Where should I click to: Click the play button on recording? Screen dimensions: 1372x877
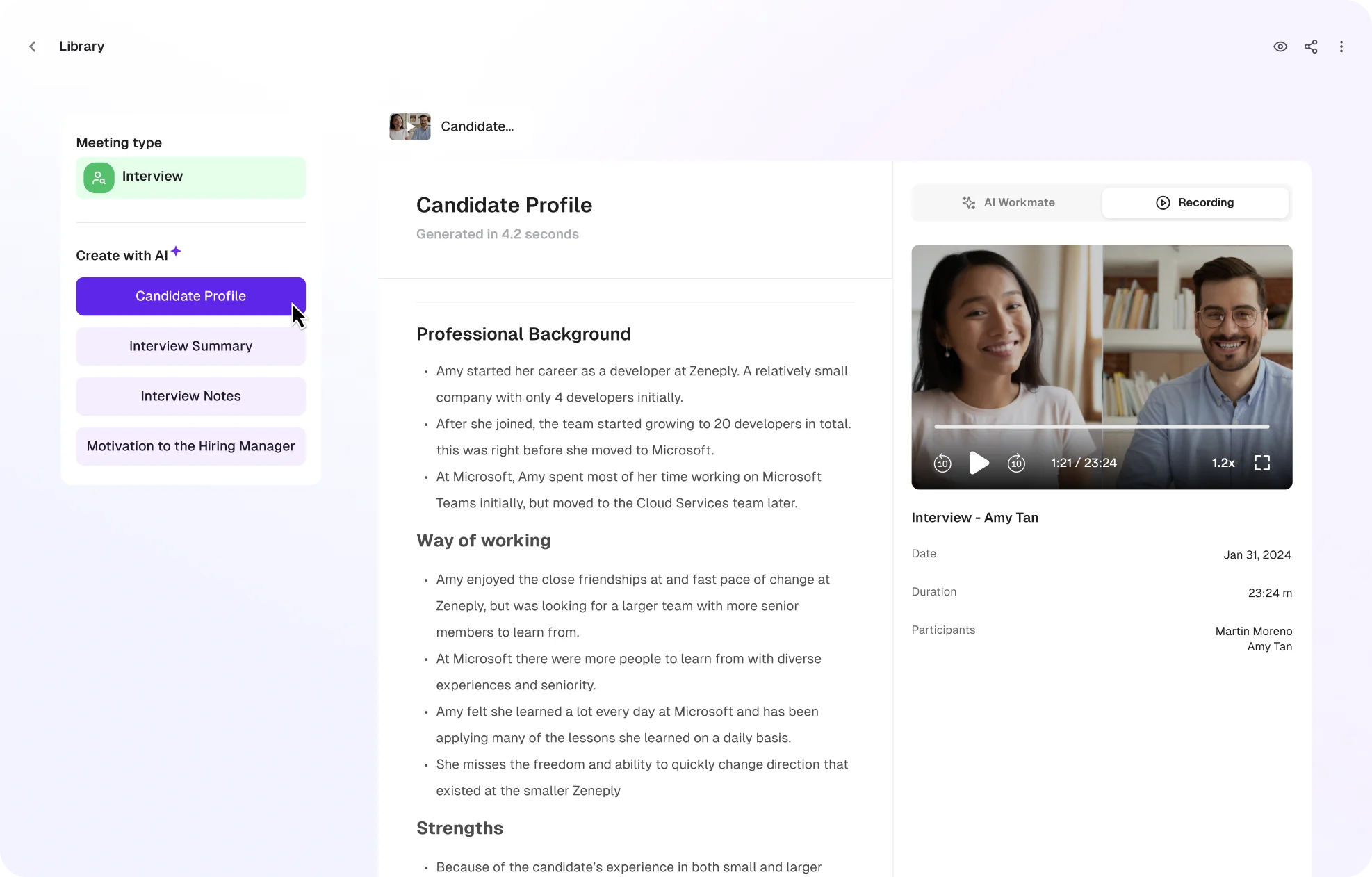(x=979, y=462)
